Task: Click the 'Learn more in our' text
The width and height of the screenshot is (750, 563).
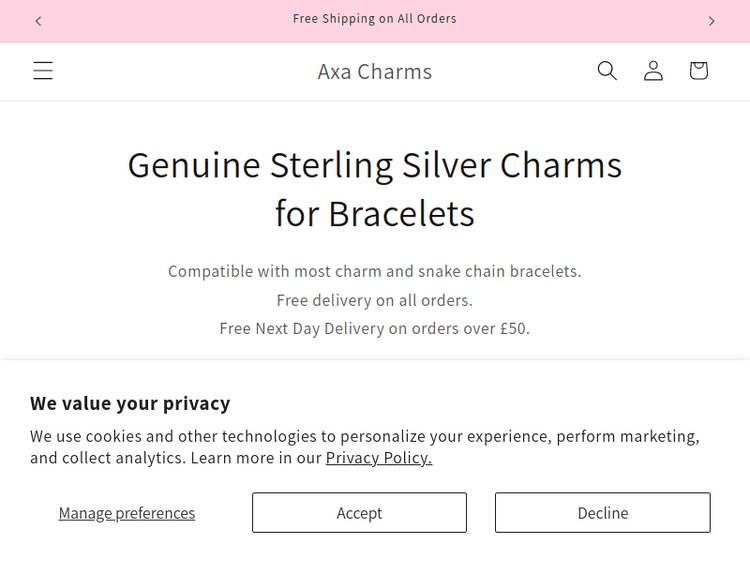Action: tap(256, 458)
